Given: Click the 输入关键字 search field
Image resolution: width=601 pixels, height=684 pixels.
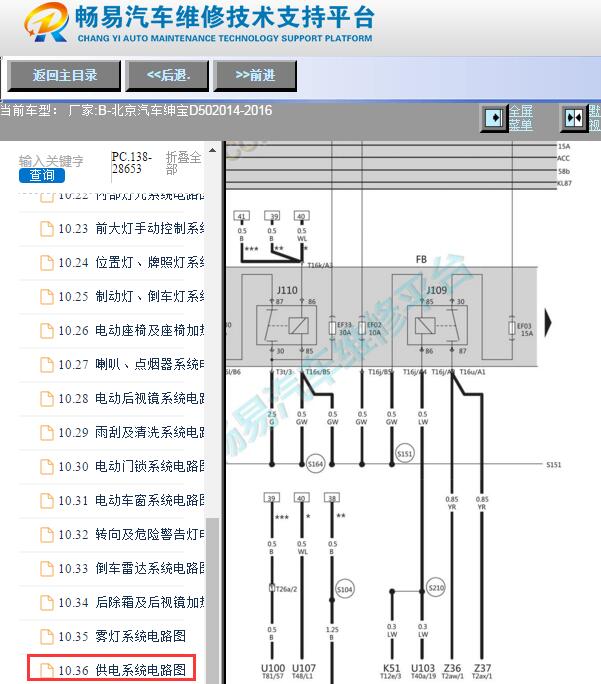Looking at the screenshot, I should point(51,161).
